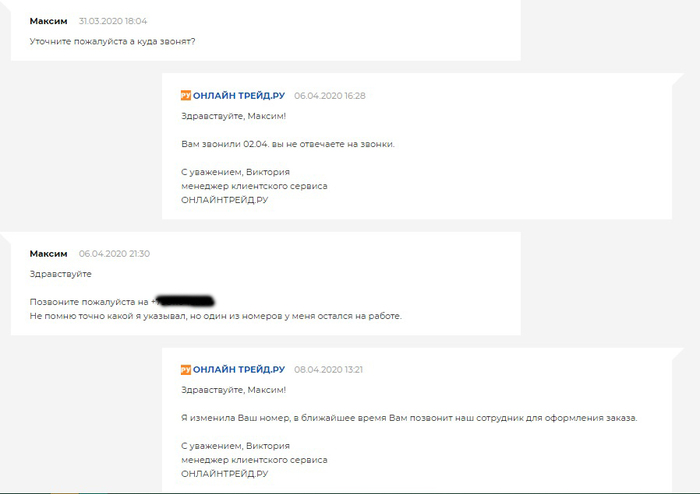Click Максим's name on the 31.03.2020 message

[x=48, y=21]
